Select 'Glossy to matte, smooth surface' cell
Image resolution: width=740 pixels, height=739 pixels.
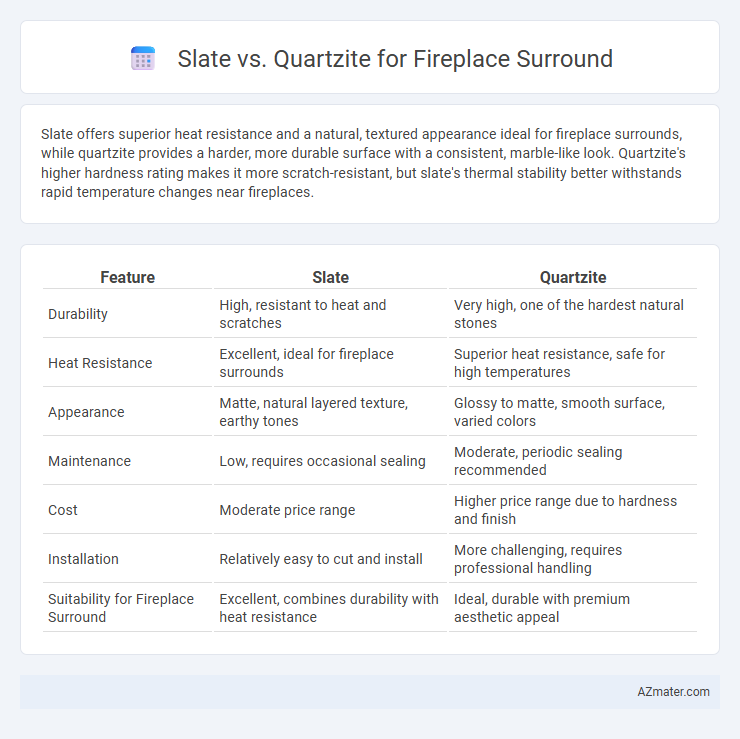click(559, 412)
